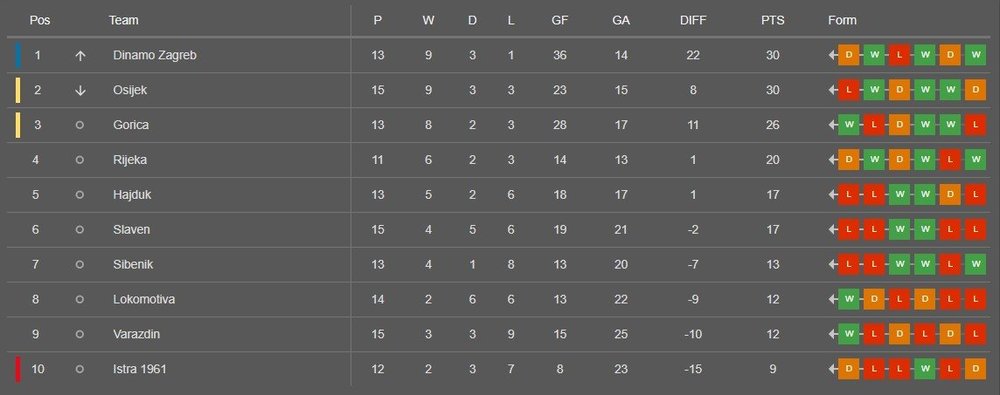Click Hajduk's orange D form badge

(x=950, y=195)
